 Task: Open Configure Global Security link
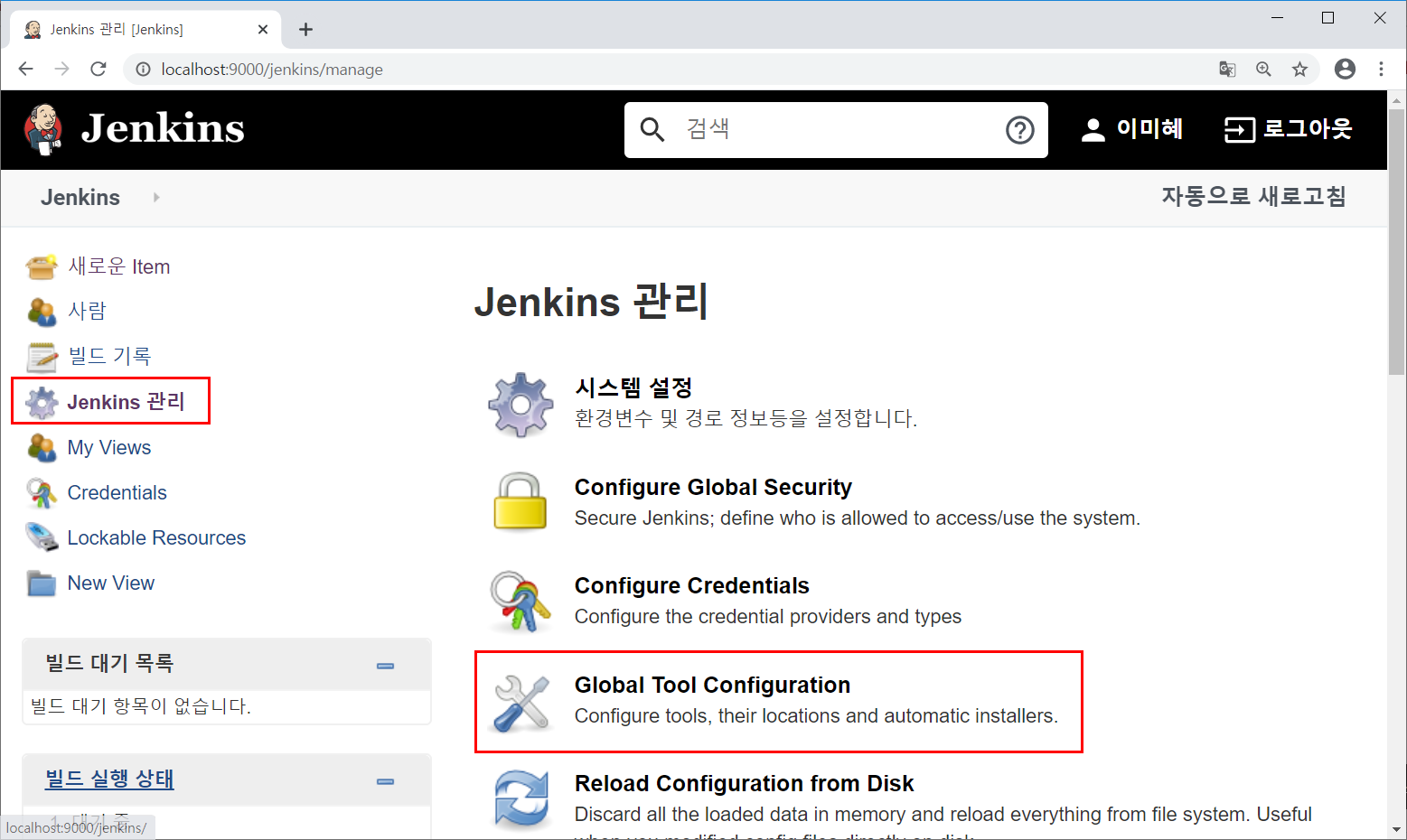point(713,487)
